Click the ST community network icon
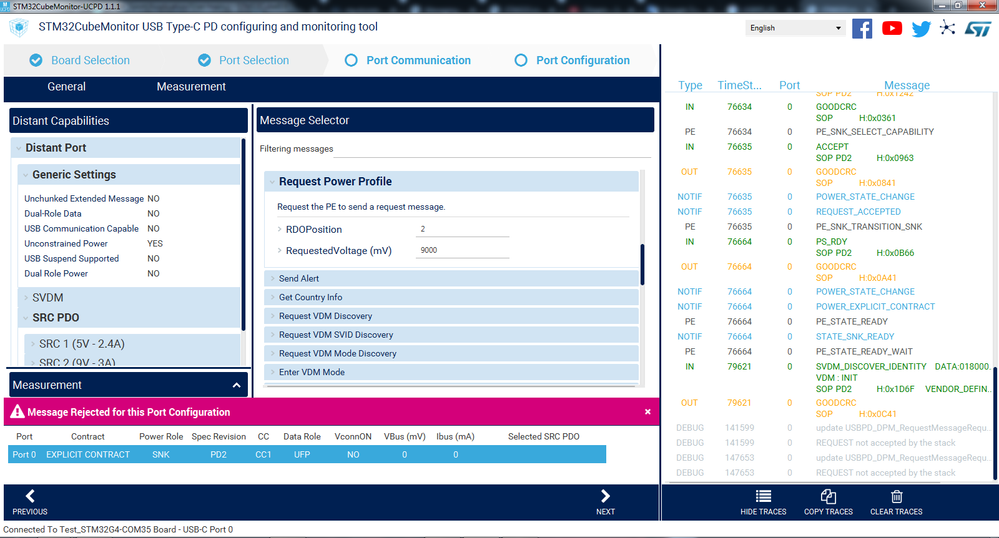 (947, 27)
